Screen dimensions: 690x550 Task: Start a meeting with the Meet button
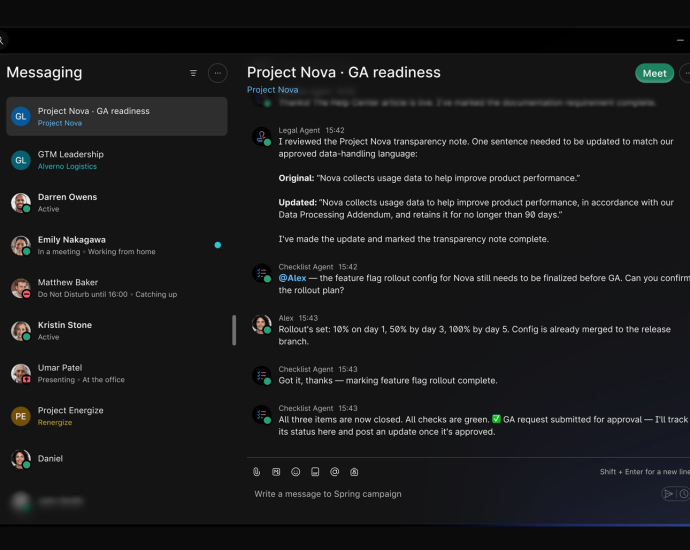(654, 73)
